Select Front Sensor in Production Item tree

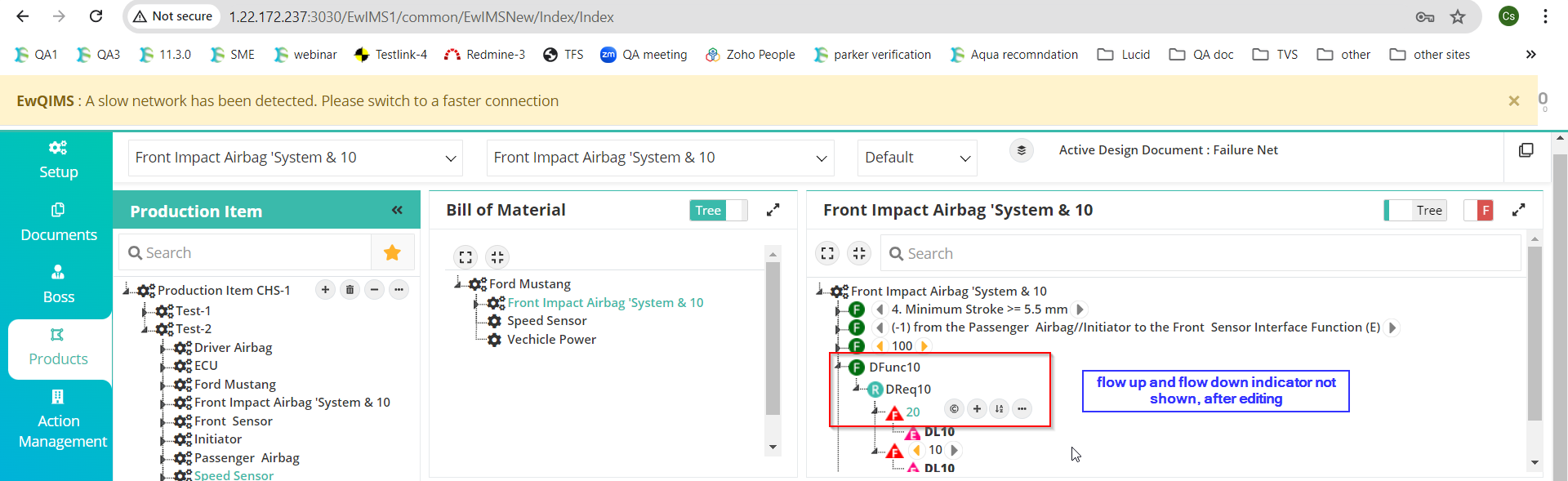click(x=234, y=421)
